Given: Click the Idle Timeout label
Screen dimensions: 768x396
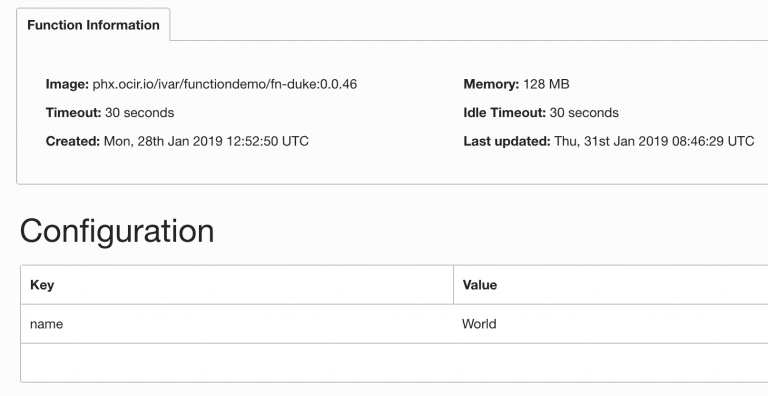Looking at the screenshot, I should click(504, 113).
